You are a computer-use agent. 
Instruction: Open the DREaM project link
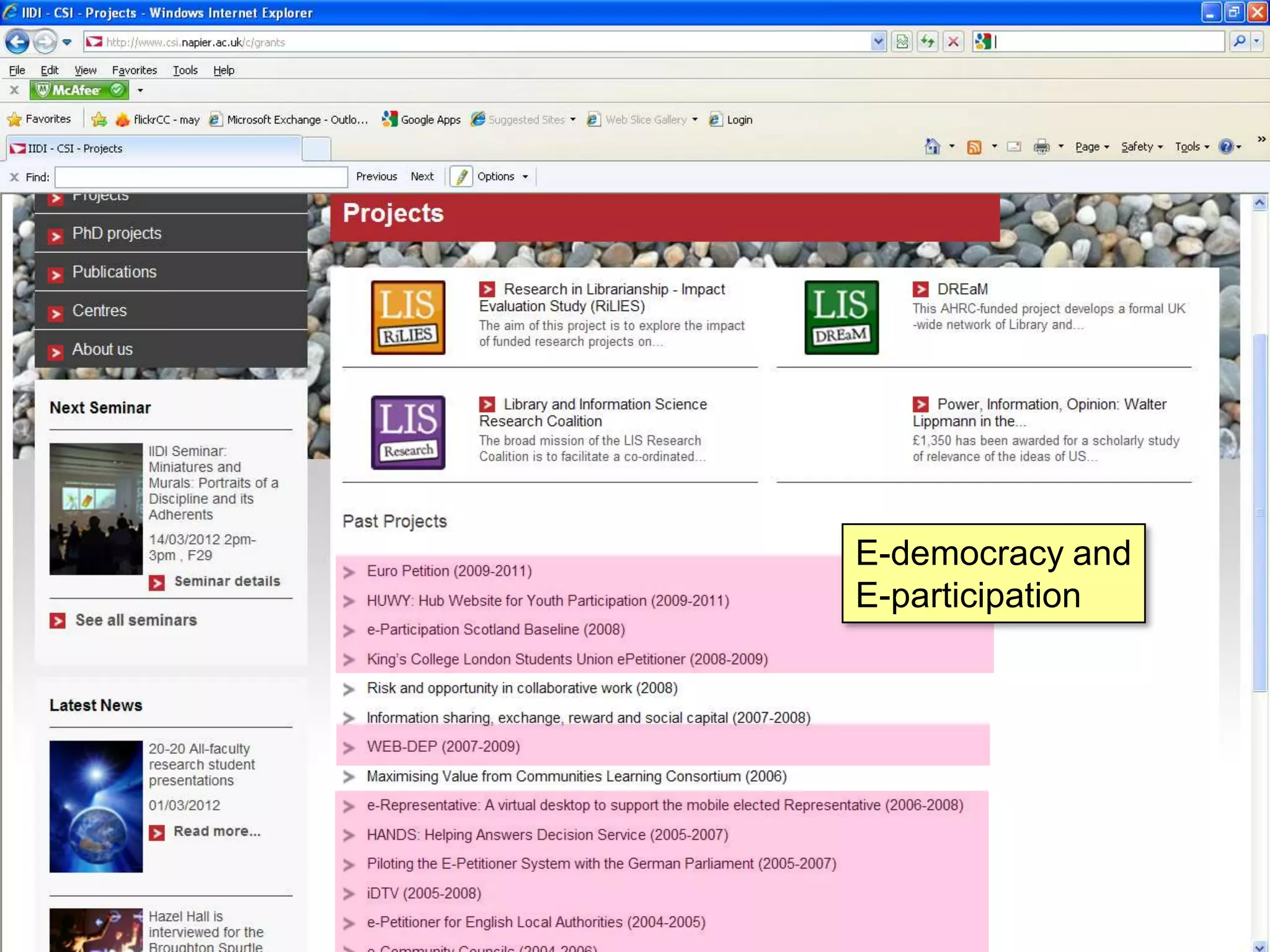click(962, 289)
